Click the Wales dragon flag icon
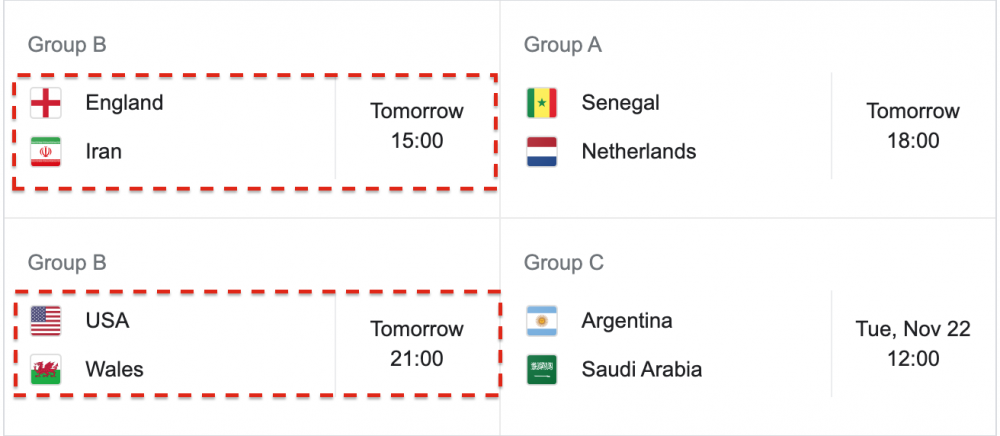The width and height of the screenshot is (1000, 436). pos(46,370)
